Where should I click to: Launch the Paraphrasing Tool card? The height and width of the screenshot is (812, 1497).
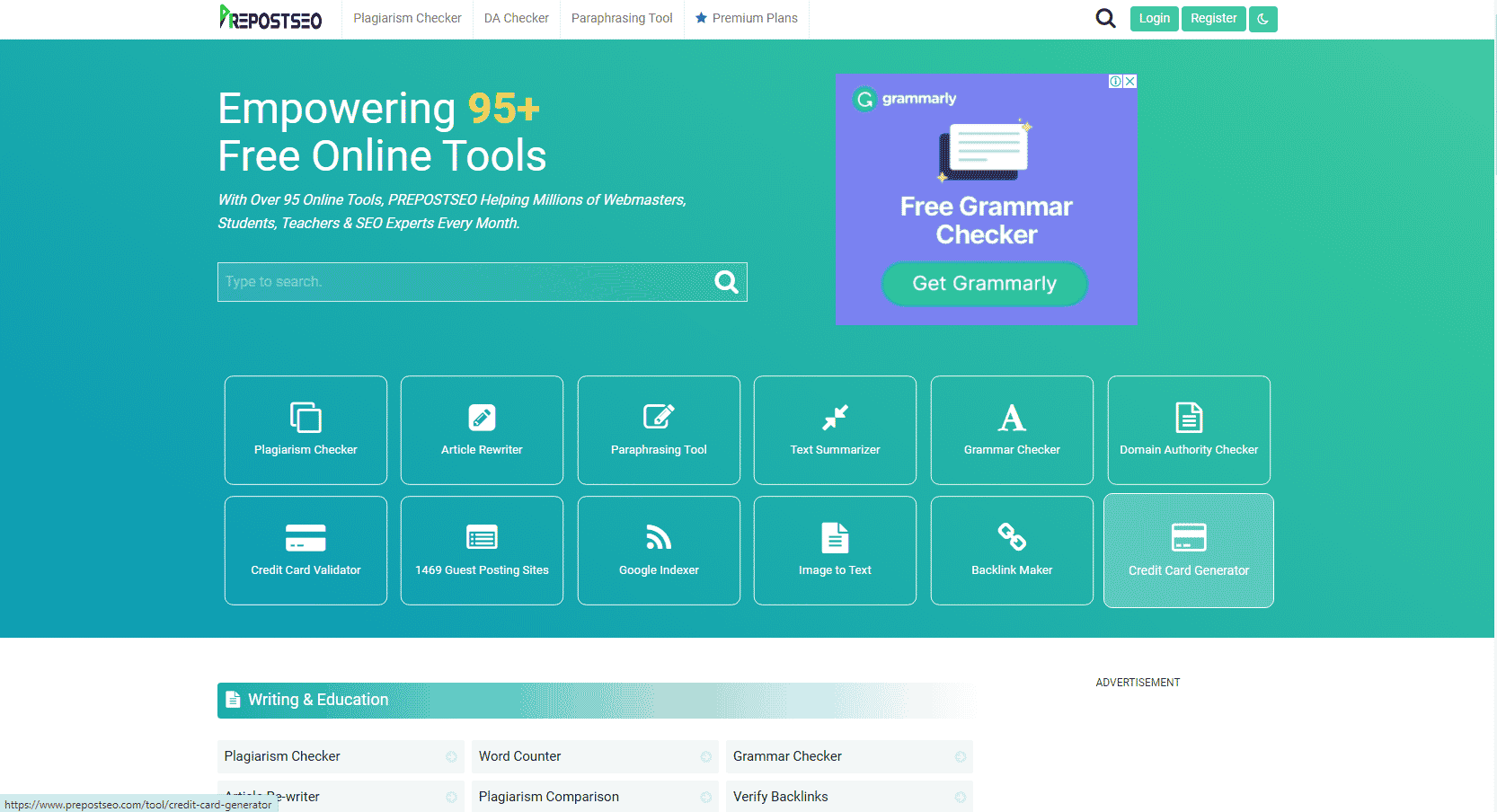(659, 430)
